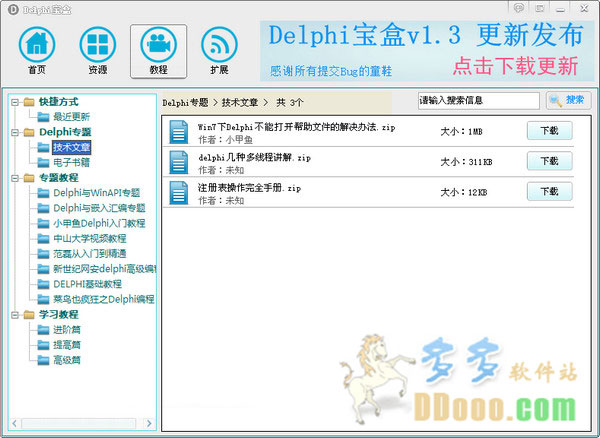Select 菜鸟也疯狂之Delphi编程 tree item
600x438 pixels.
tap(104, 299)
